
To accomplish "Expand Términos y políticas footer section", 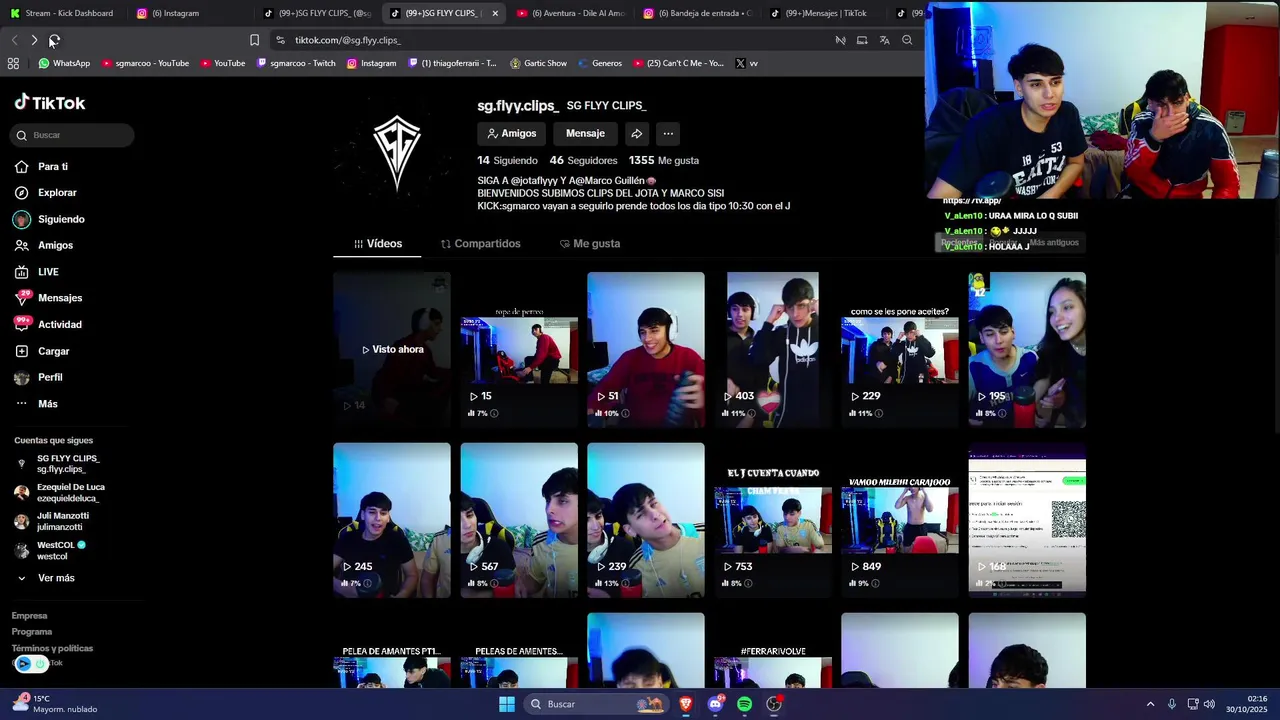I will click(x=52, y=648).
